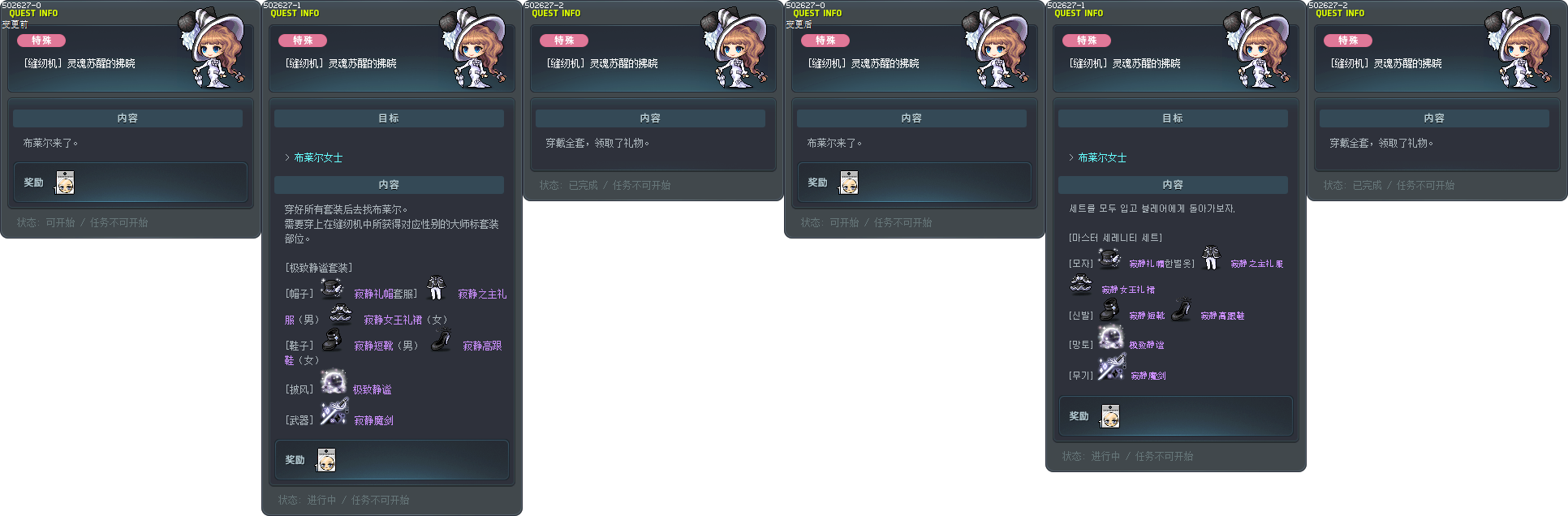Click the reward face icon in the 变更前 panel

tap(65, 183)
